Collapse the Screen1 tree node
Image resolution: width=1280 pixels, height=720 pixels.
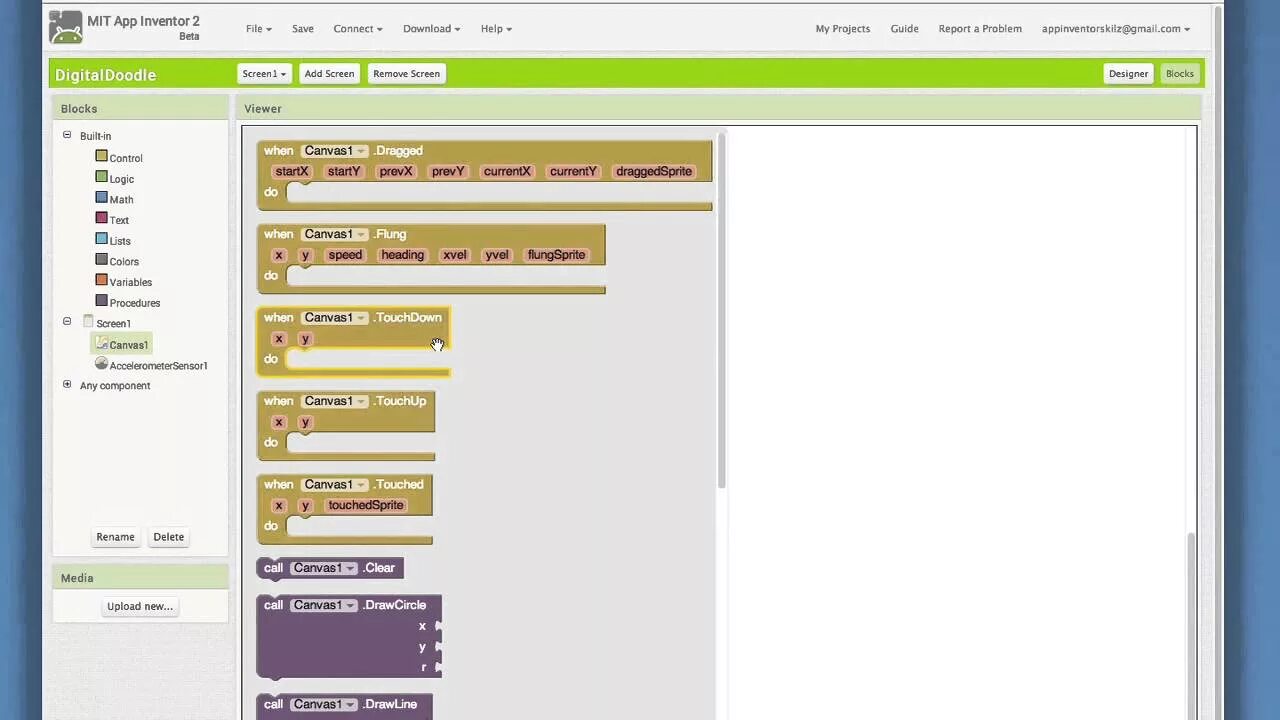67,322
